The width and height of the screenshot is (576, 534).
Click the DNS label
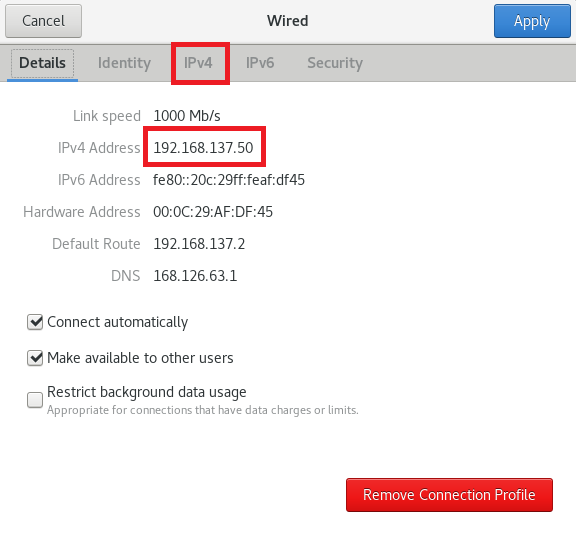click(x=126, y=276)
